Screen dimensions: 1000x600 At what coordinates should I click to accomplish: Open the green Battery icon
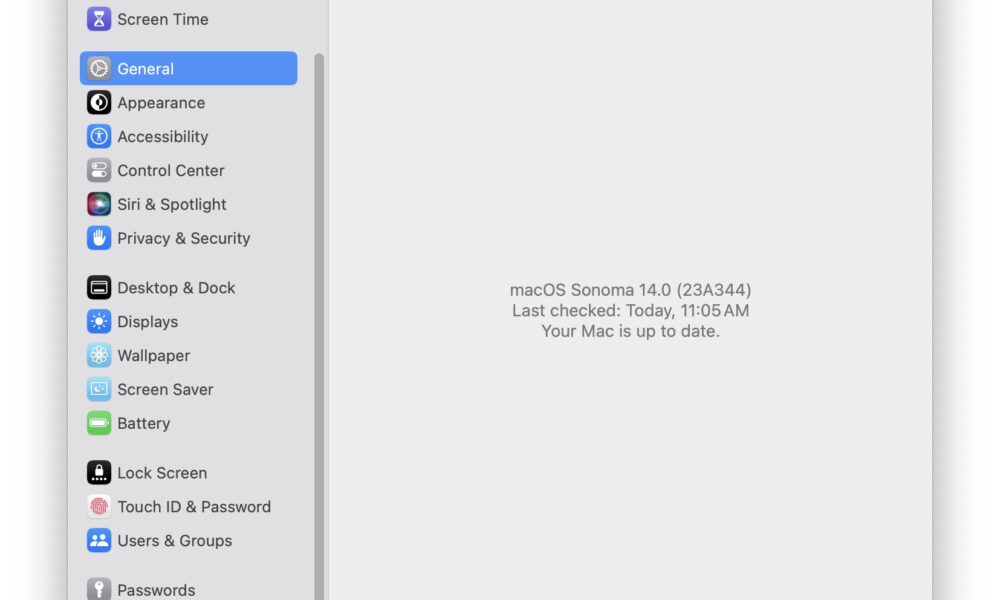pos(99,423)
